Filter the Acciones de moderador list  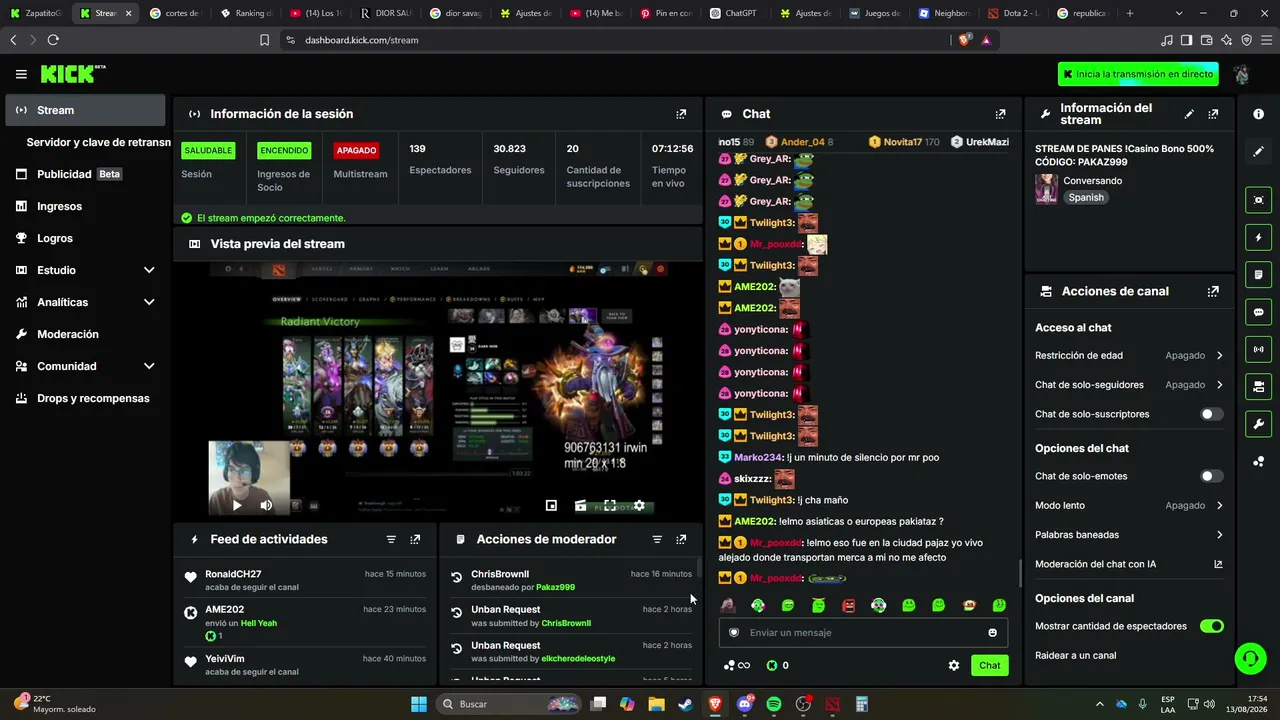coord(657,539)
